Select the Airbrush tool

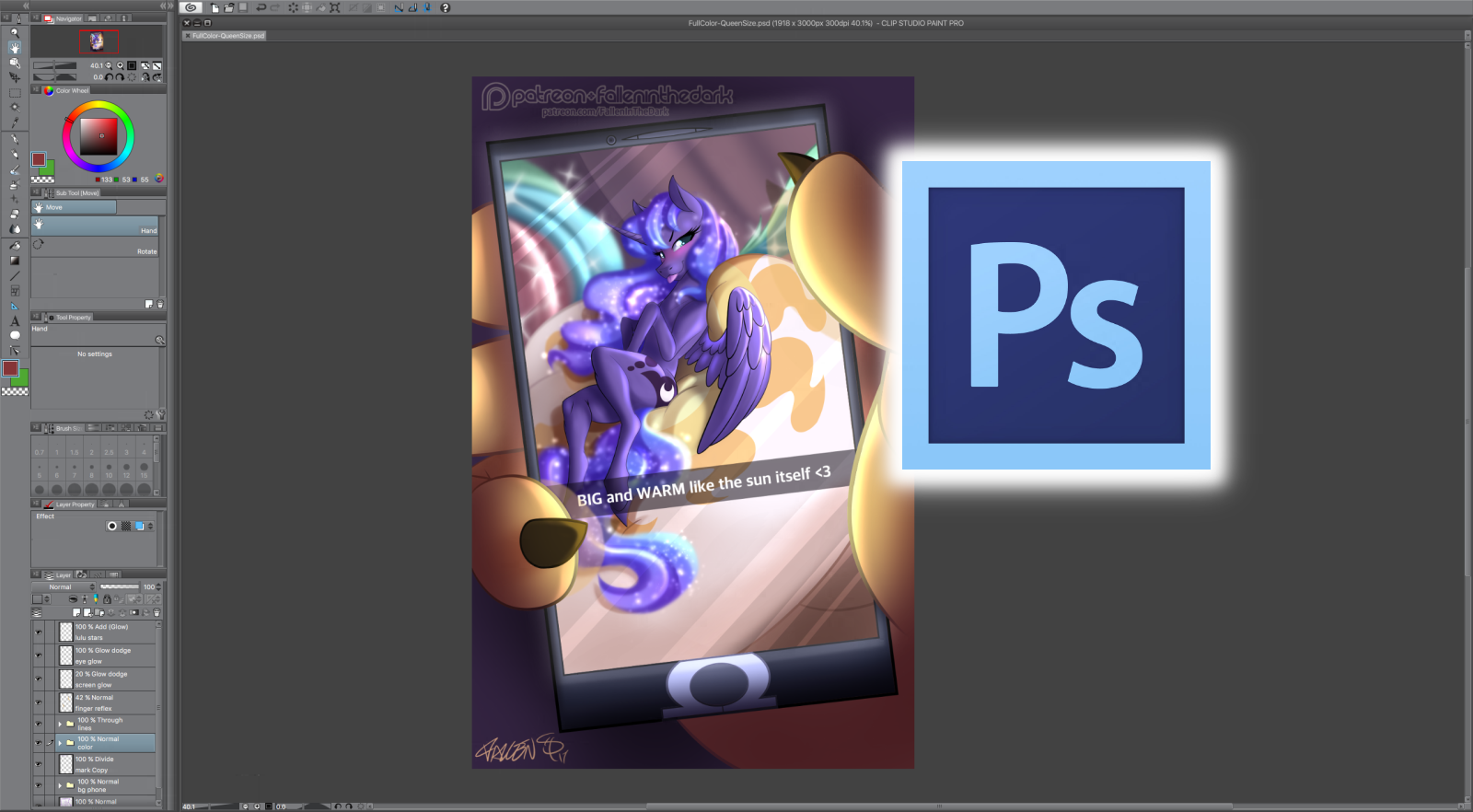(x=15, y=185)
